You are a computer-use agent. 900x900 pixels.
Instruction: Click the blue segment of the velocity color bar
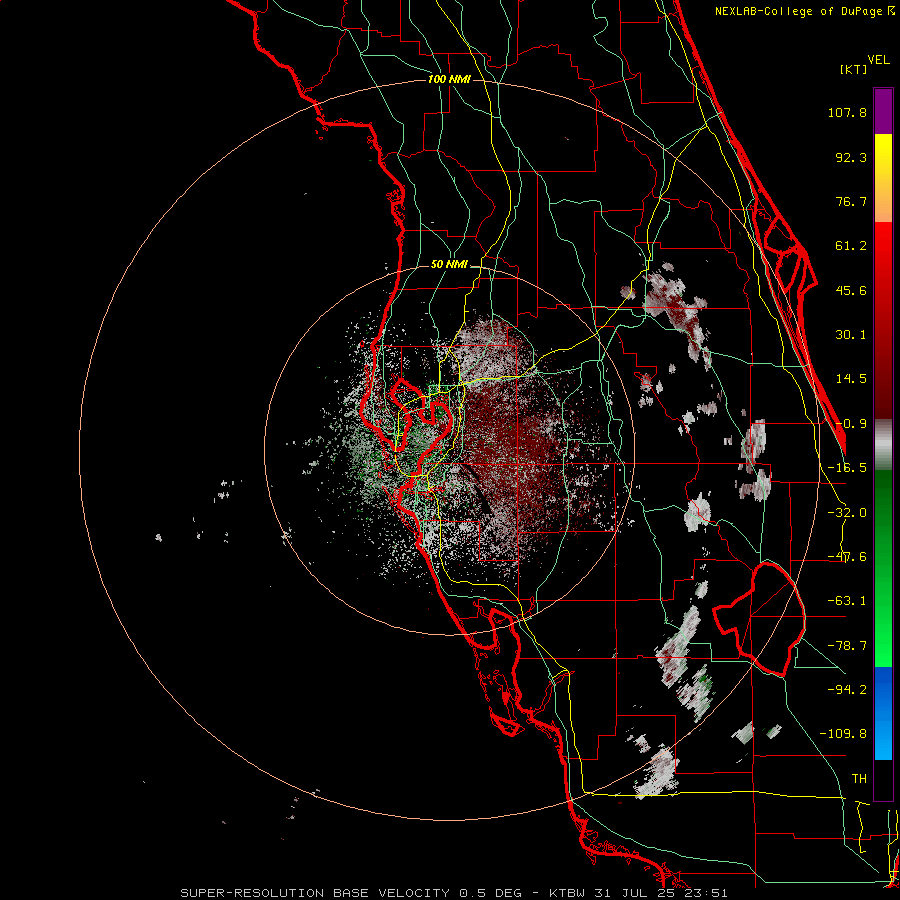pyautogui.click(x=883, y=713)
